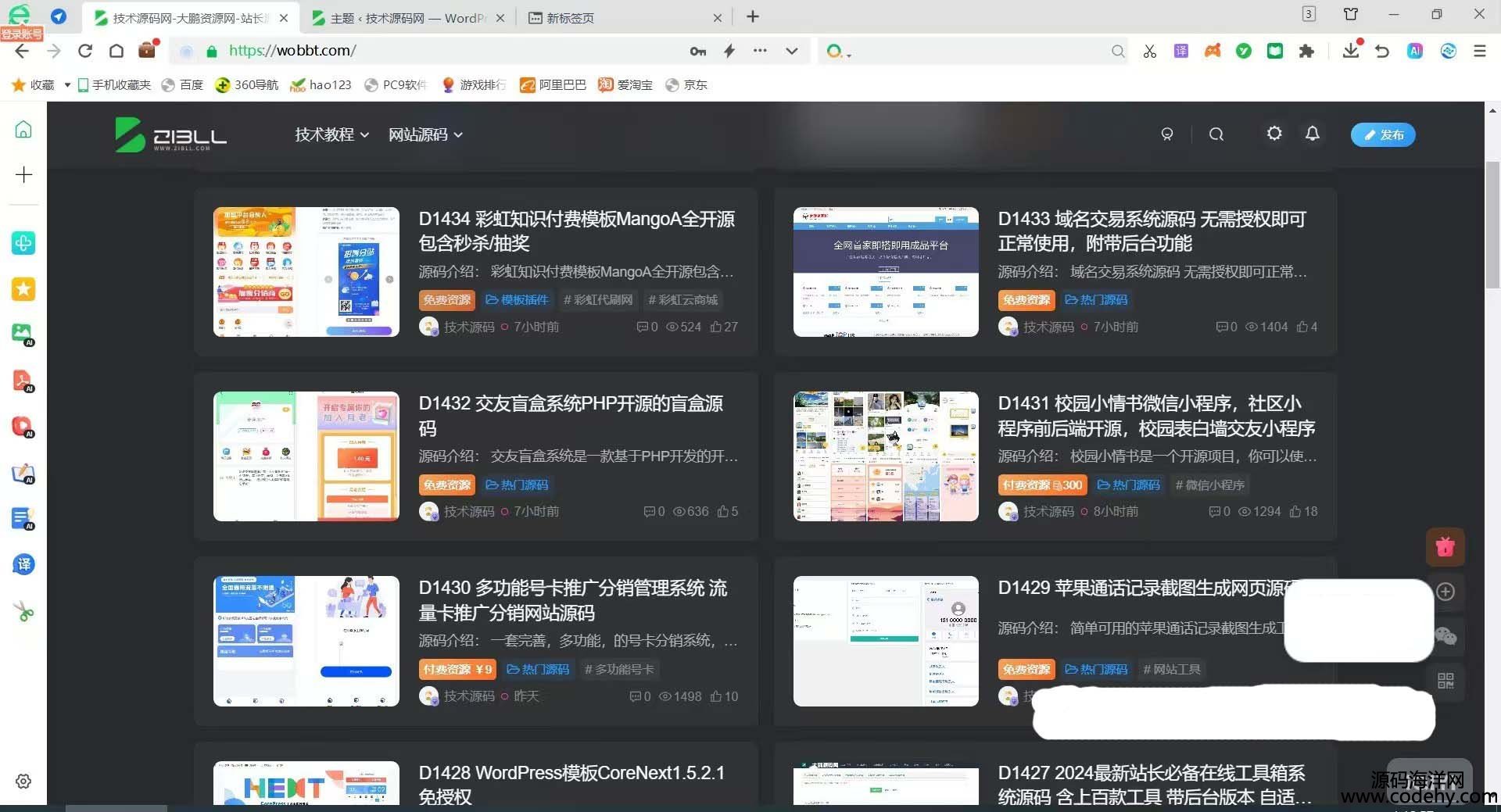Viewport: 1501px width, 812px height.
Task: Open the 阿里巴巴 bookmark
Action: pyautogui.click(x=553, y=84)
